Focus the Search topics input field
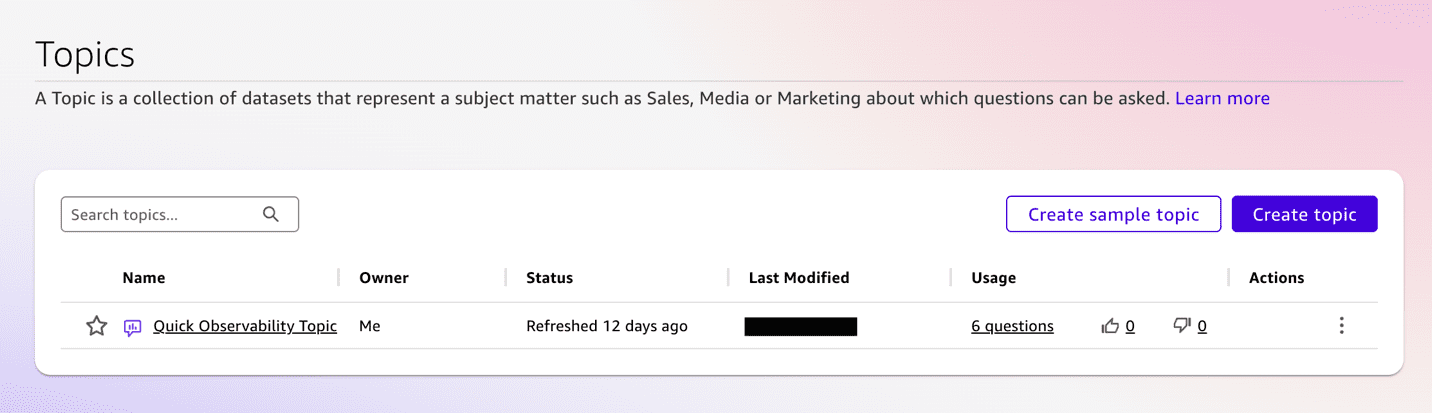 click(180, 214)
